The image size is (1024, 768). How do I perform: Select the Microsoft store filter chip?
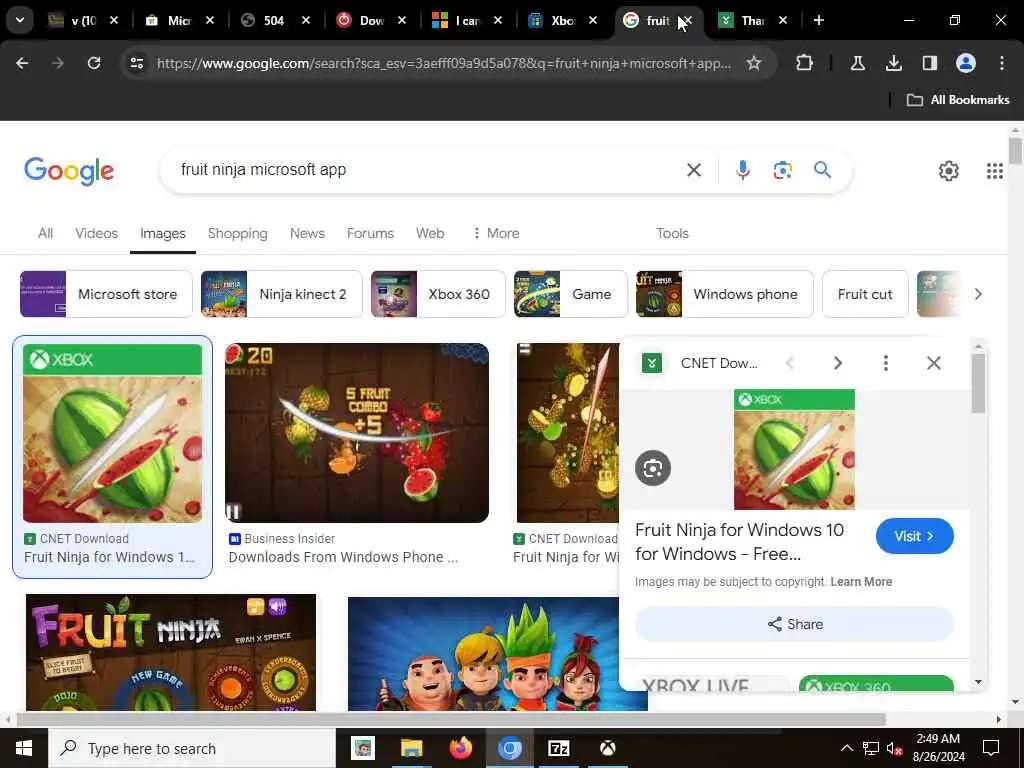pos(106,294)
